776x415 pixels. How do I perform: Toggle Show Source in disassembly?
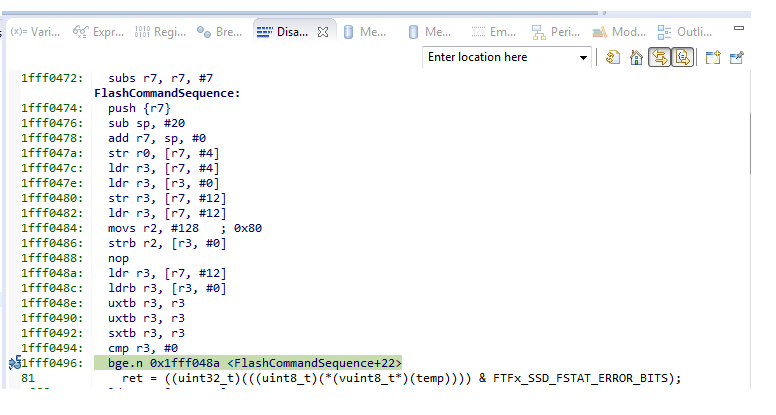[682, 58]
